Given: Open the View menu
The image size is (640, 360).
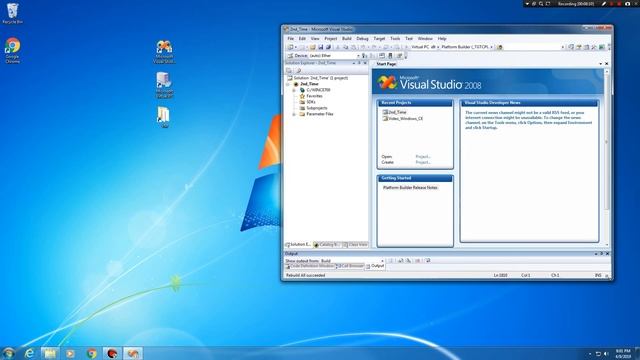Looking at the screenshot, I should [315, 38].
